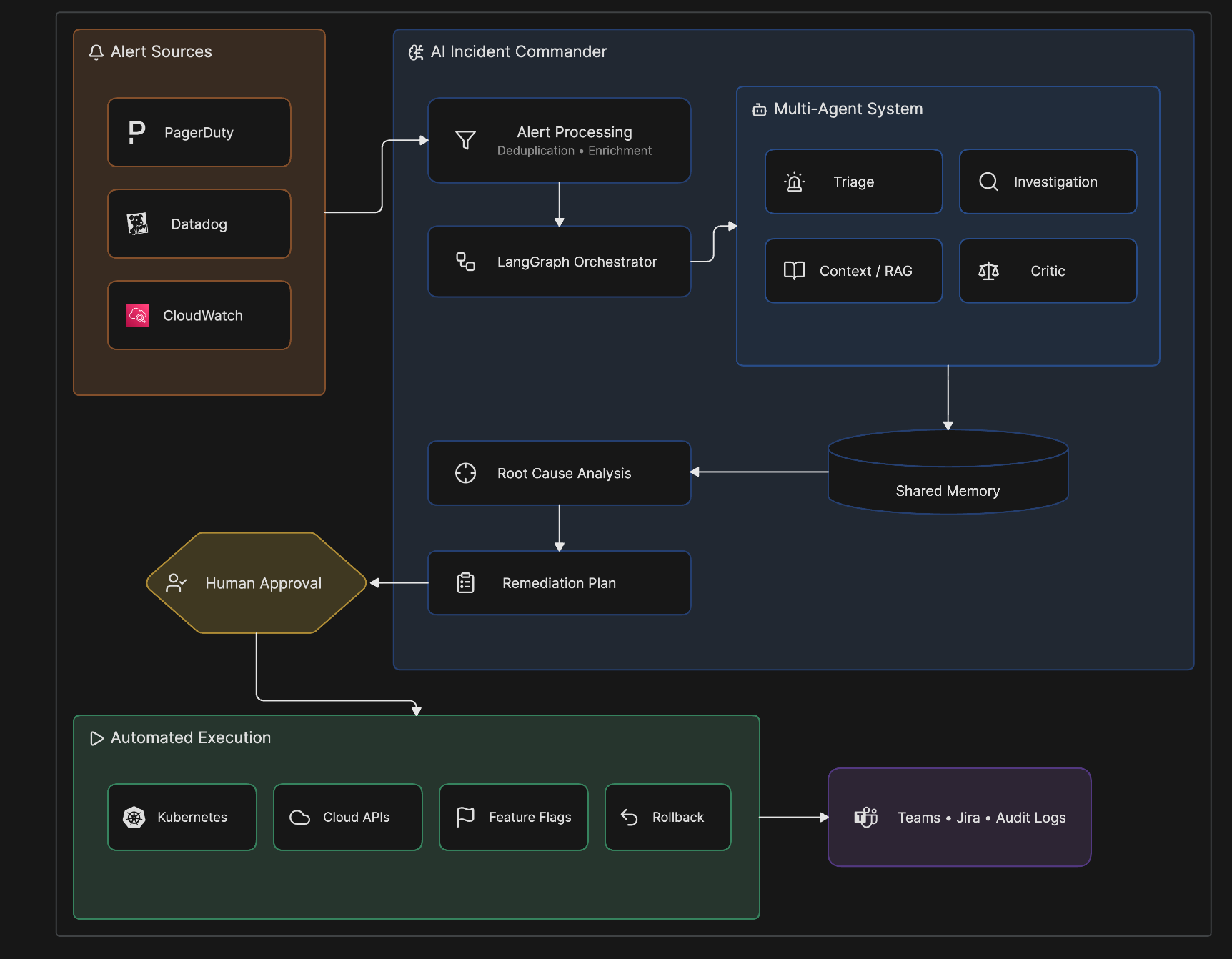Click the Context / RAG book icon

tap(794, 270)
